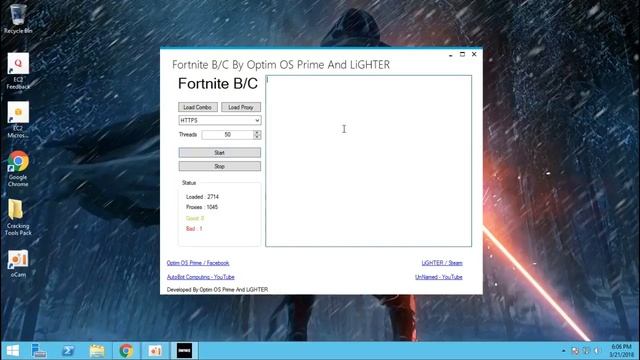Image resolution: width=640 pixels, height=360 pixels.
Task: Open the HTTPS proxy type dropdown
Action: tap(220, 120)
